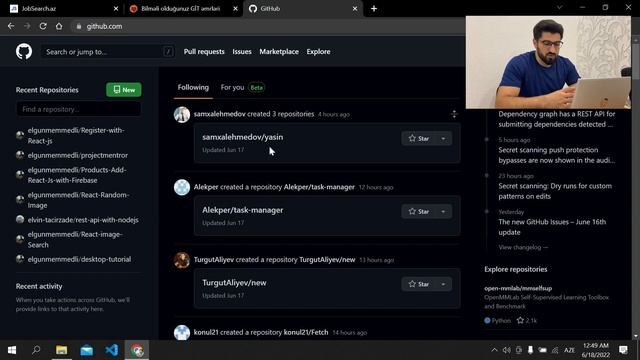
Task: Switch to the For you feed tab
Action: [242, 87]
